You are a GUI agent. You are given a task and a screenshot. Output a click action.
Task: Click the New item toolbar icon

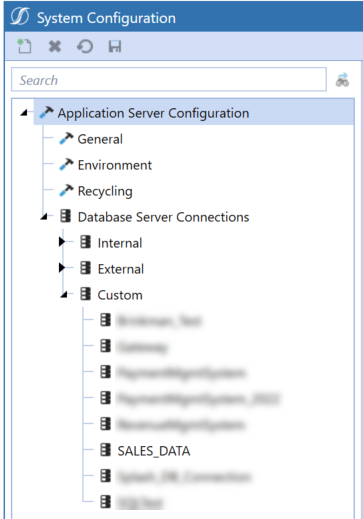click(24, 46)
